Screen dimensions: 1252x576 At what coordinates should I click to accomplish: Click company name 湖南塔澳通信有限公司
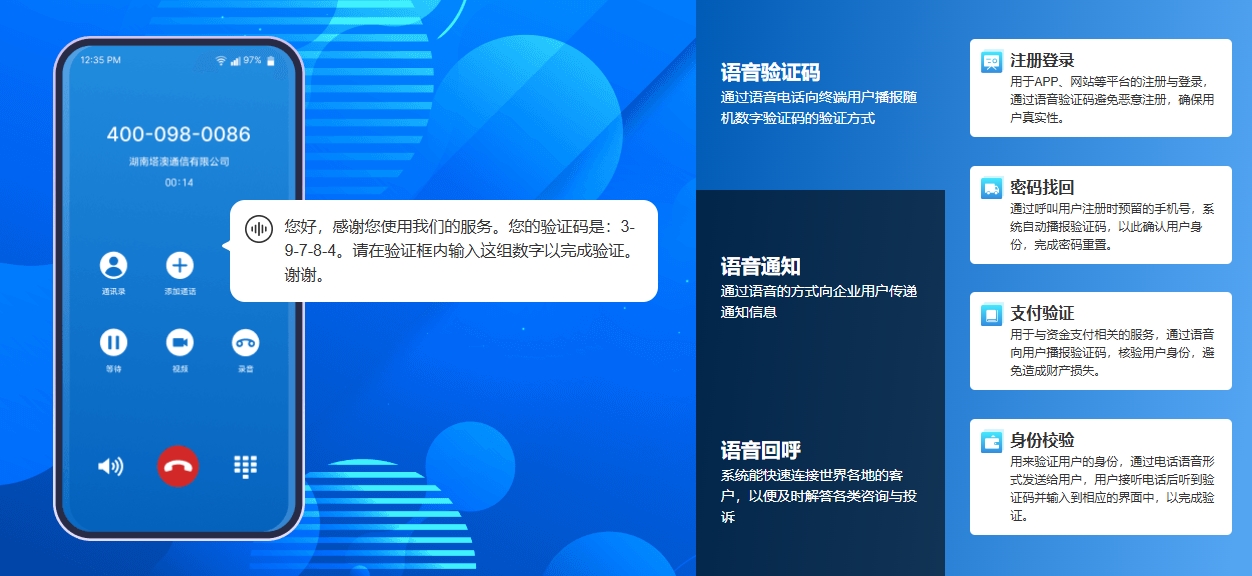179,161
